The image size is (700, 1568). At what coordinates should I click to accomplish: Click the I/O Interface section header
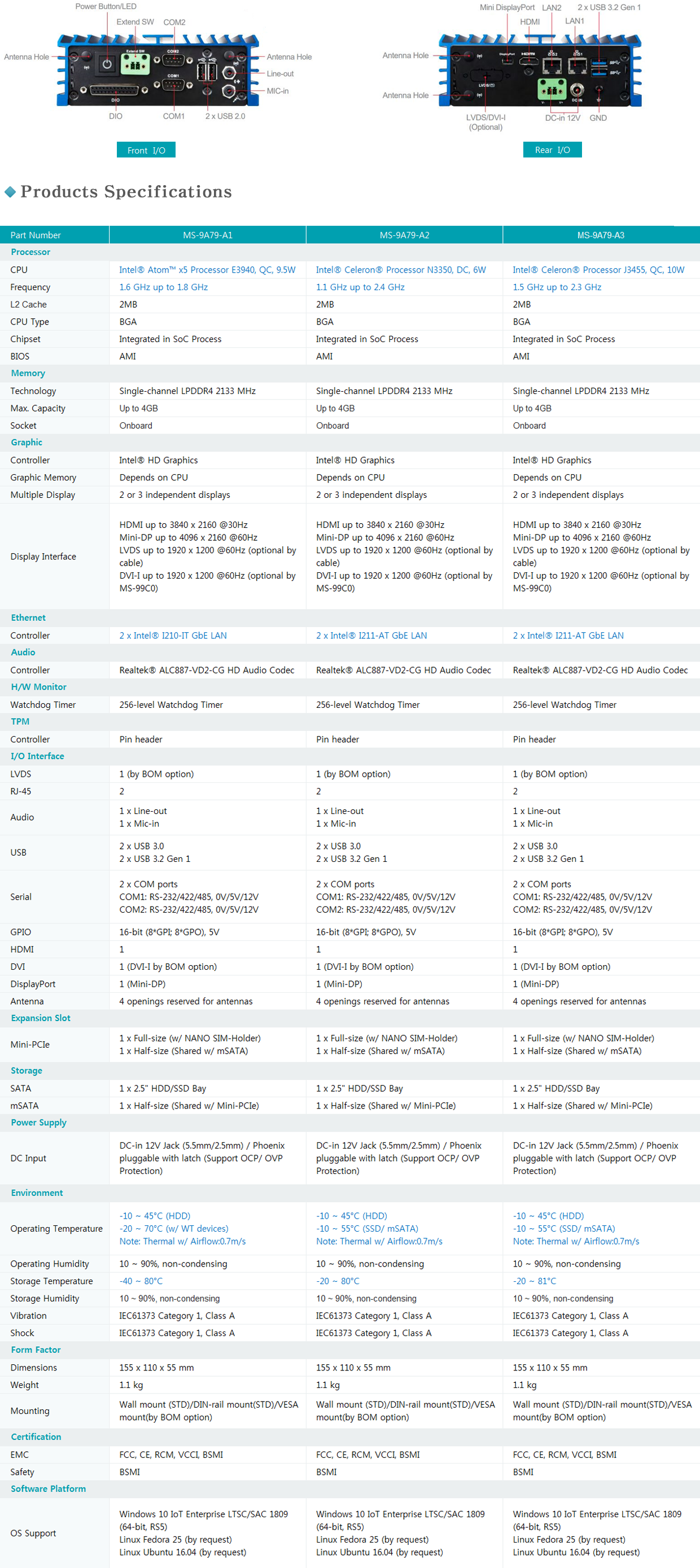37,756
